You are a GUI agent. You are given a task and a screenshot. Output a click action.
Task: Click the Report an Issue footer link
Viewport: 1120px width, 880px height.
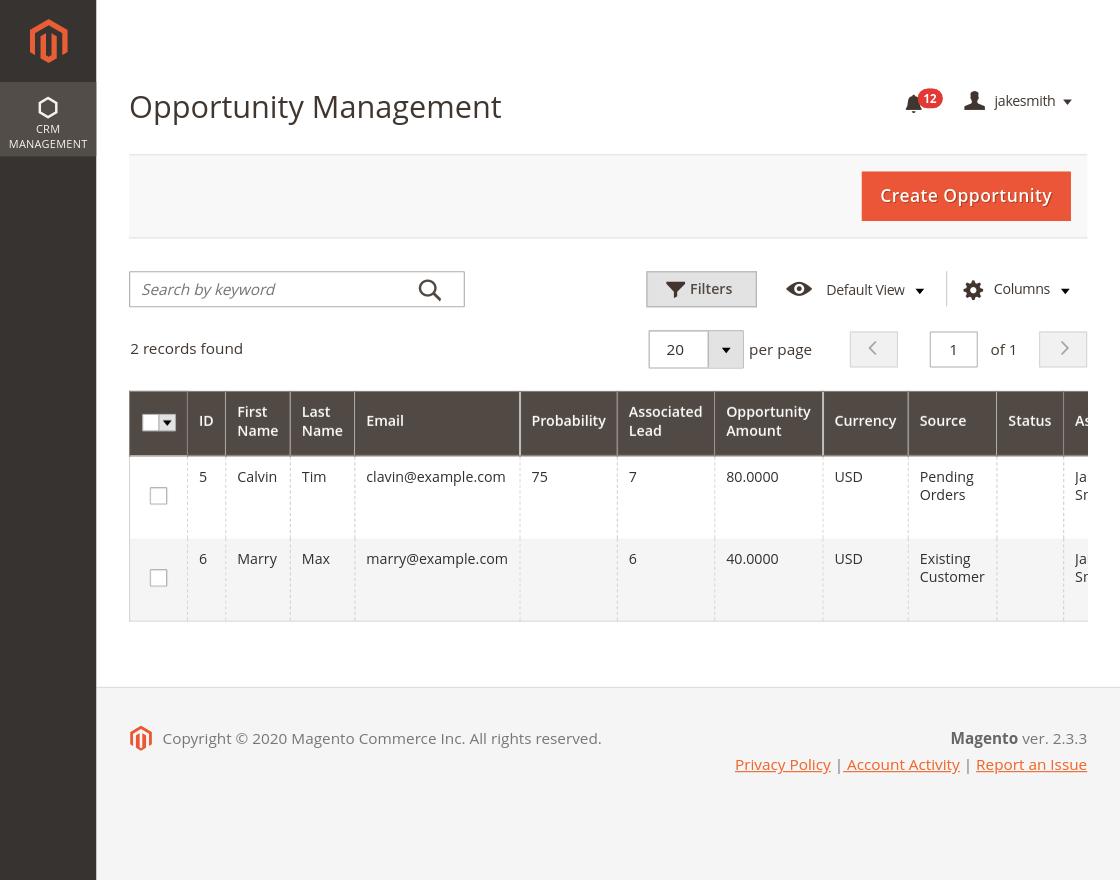[x=1031, y=764]
